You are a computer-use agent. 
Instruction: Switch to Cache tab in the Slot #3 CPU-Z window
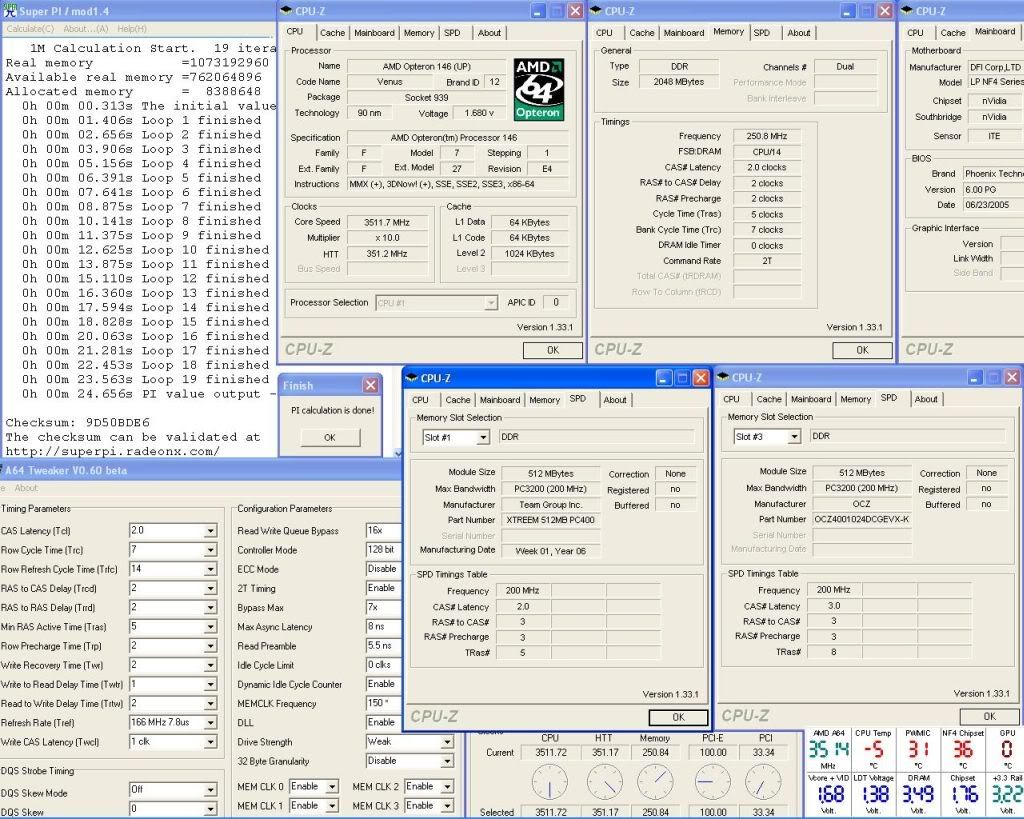[769, 399]
